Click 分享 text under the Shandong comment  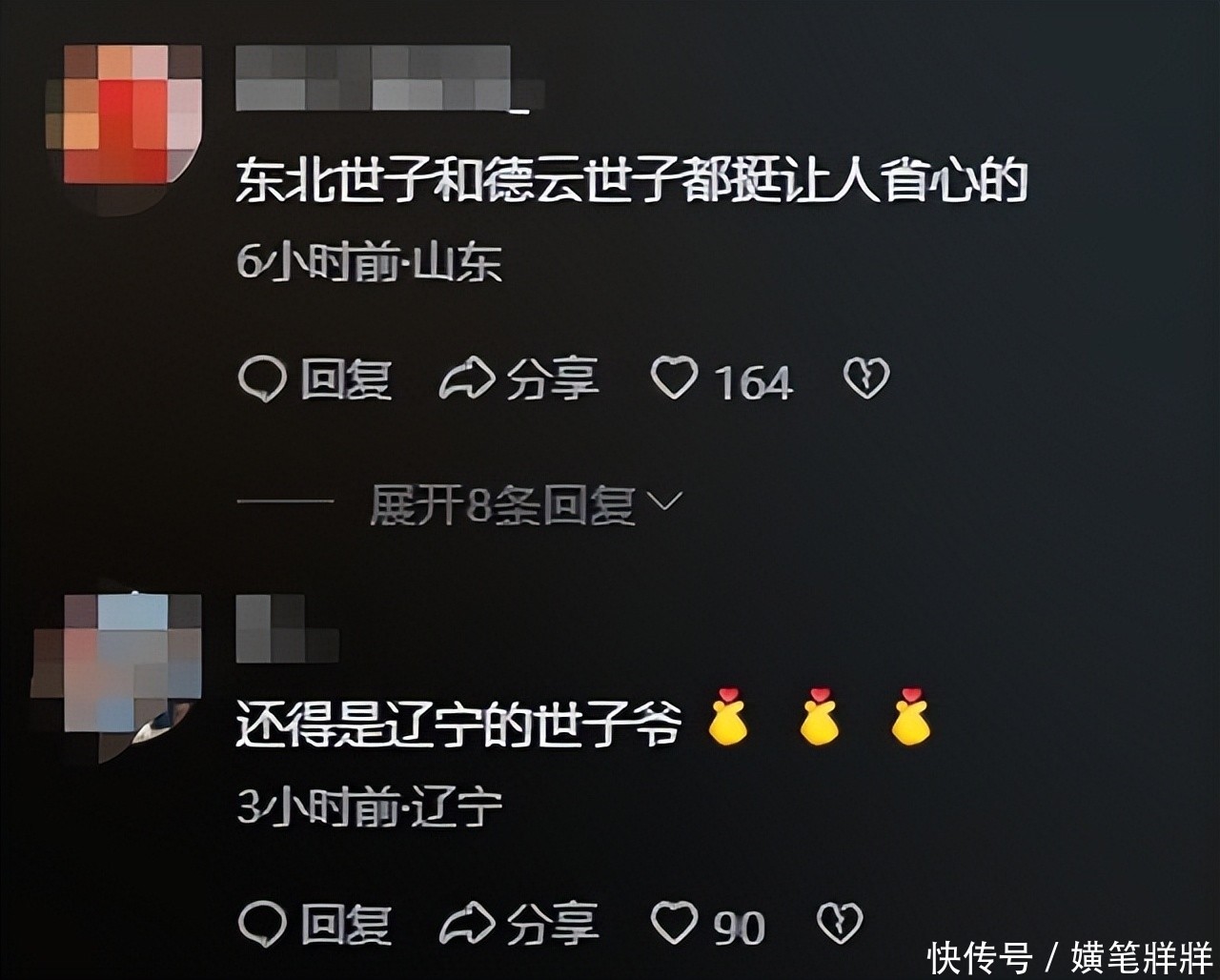pos(553,379)
